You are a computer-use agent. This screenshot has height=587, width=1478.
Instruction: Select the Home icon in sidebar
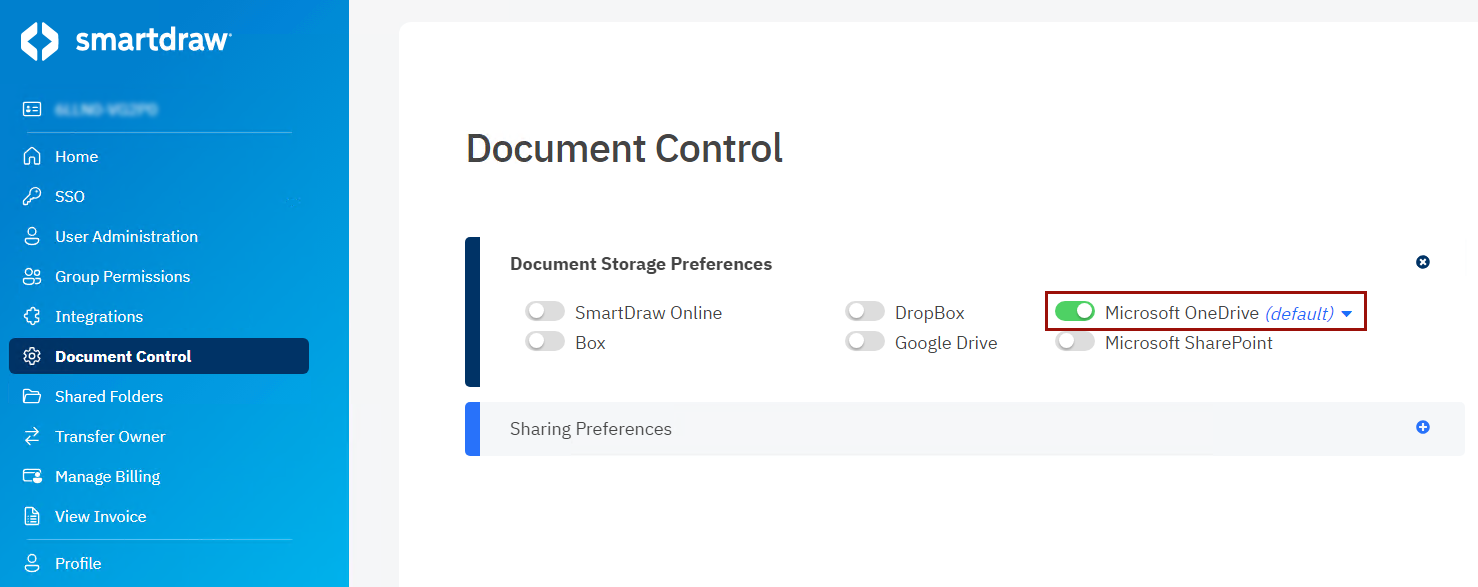pos(32,156)
